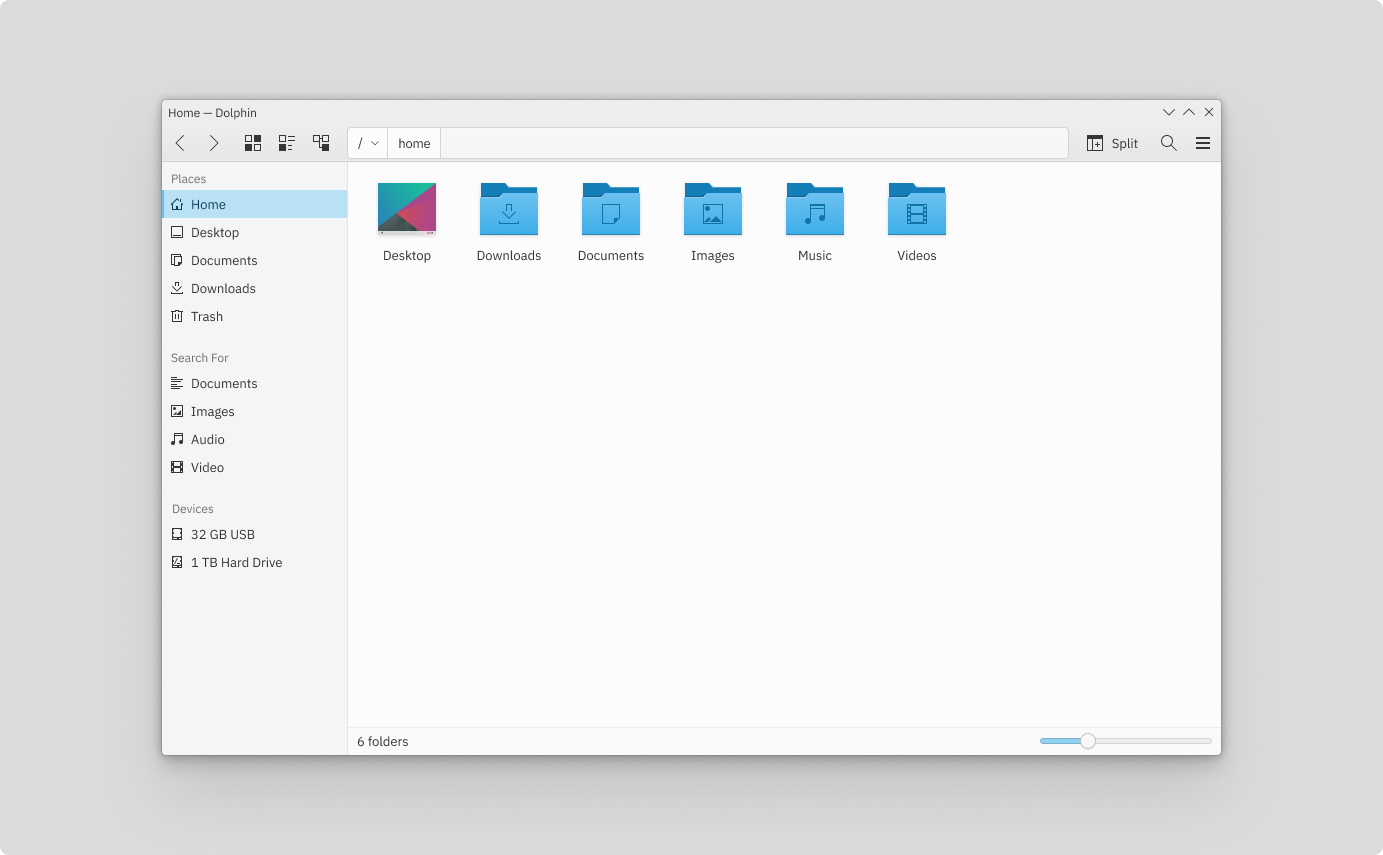1383x855 pixels.
Task: Mount the 32 GB USB device
Action: [x=222, y=534]
